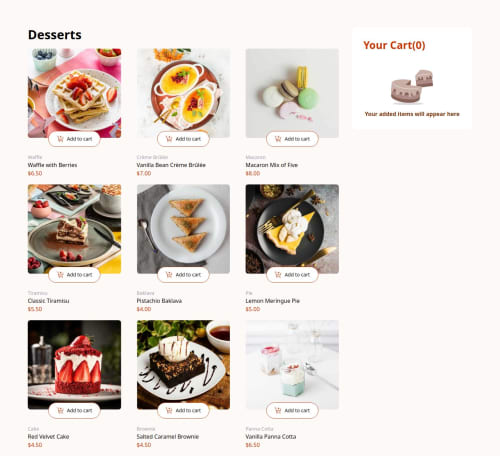This screenshot has height=456, width=500.
Task: Click cart icon on Macaron Mix of Five button
Action: click(x=278, y=139)
